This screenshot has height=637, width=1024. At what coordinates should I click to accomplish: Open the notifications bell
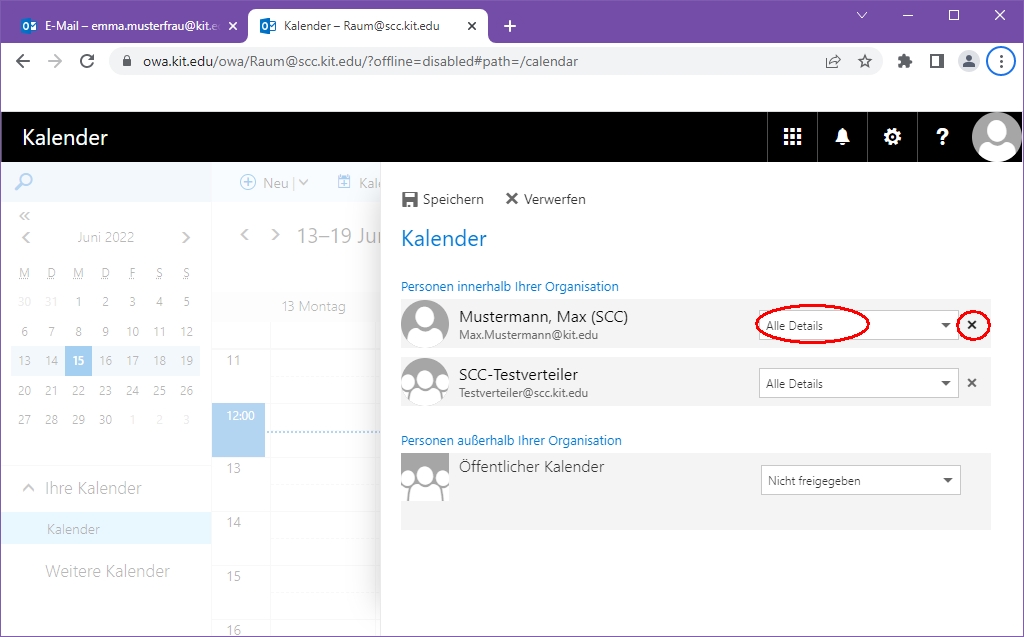pos(842,137)
